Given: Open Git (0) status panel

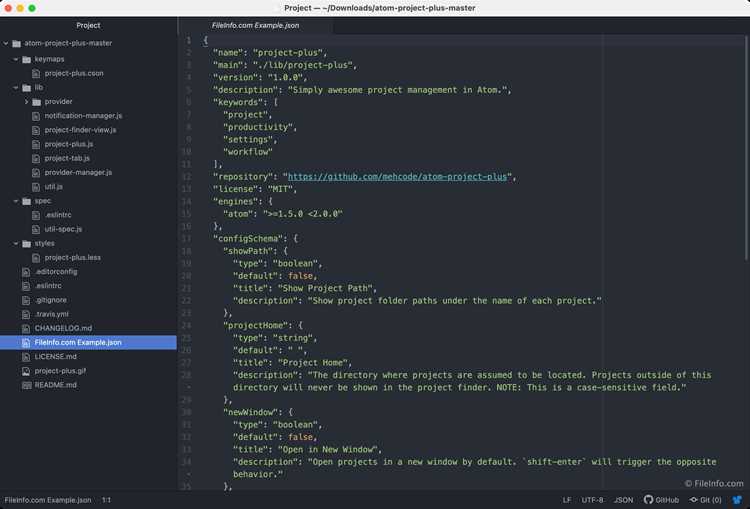Looking at the screenshot, I should pyautogui.click(x=705, y=500).
